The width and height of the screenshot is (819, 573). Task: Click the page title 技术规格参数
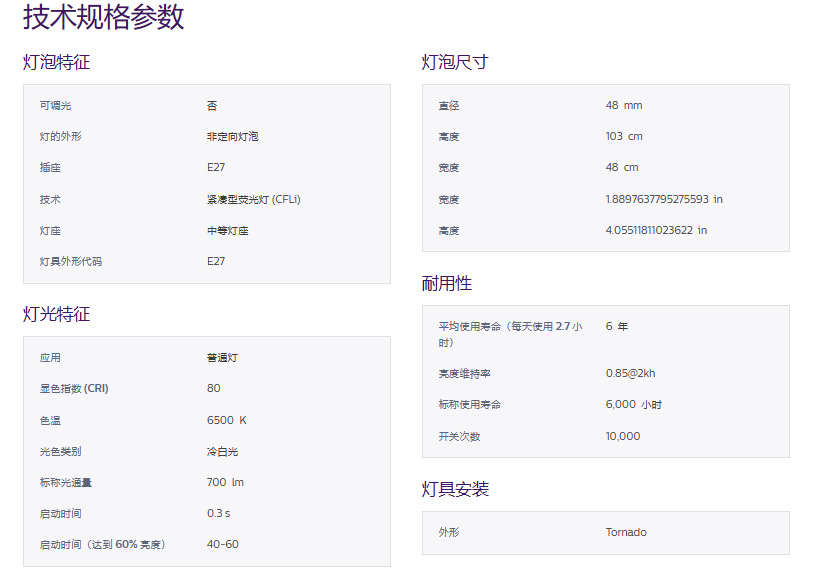coord(103,17)
